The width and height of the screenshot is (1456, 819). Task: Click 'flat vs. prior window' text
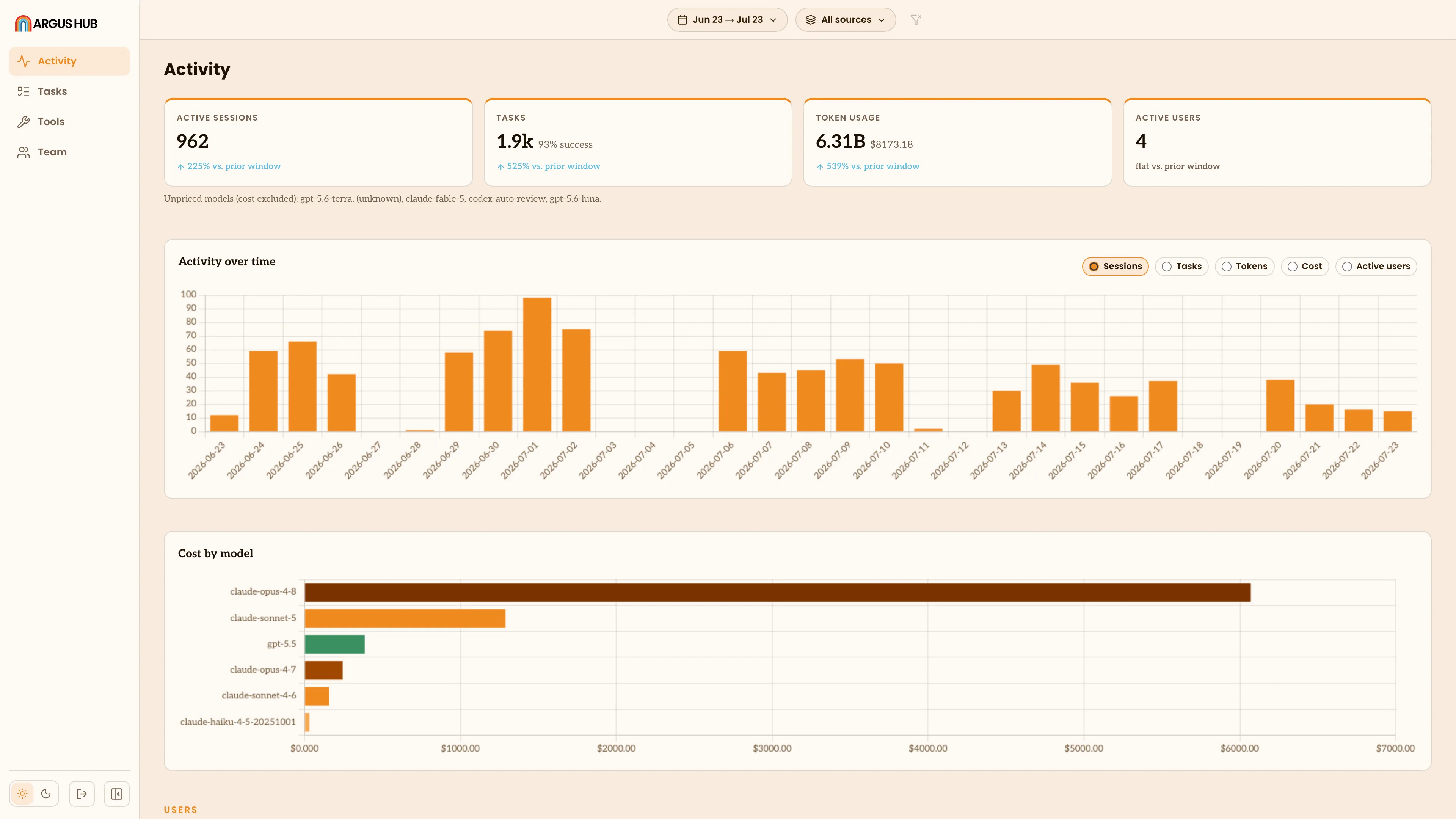(x=1177, y=166)
